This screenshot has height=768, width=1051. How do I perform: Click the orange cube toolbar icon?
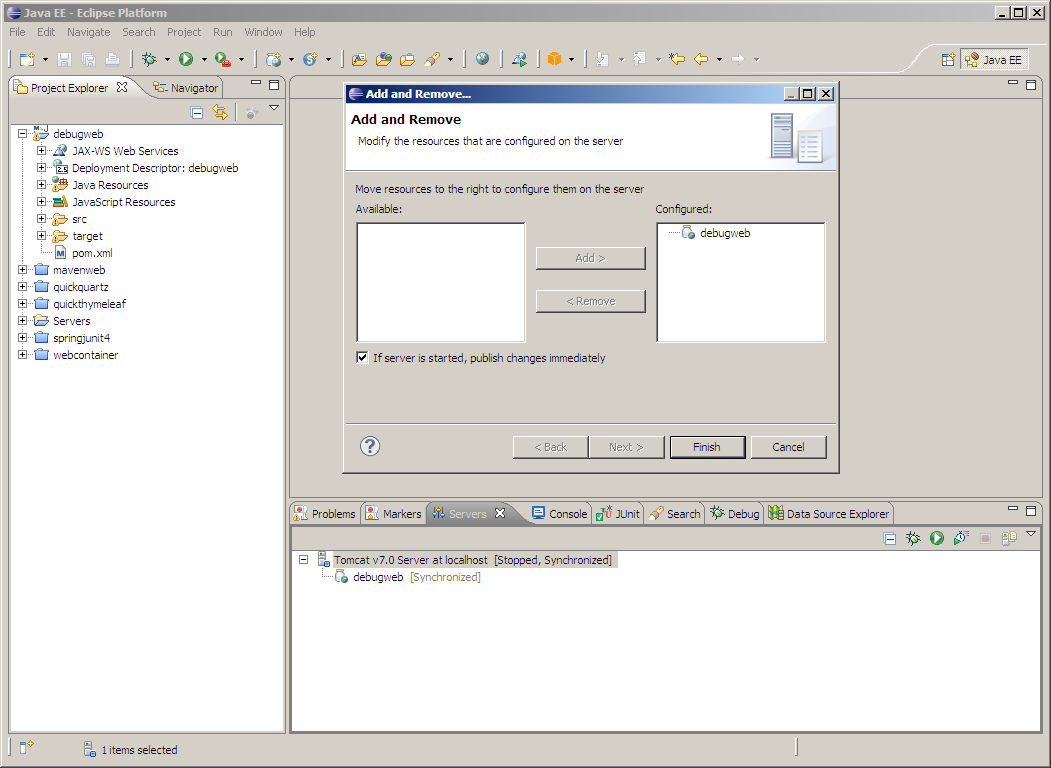tap(554, 59)
